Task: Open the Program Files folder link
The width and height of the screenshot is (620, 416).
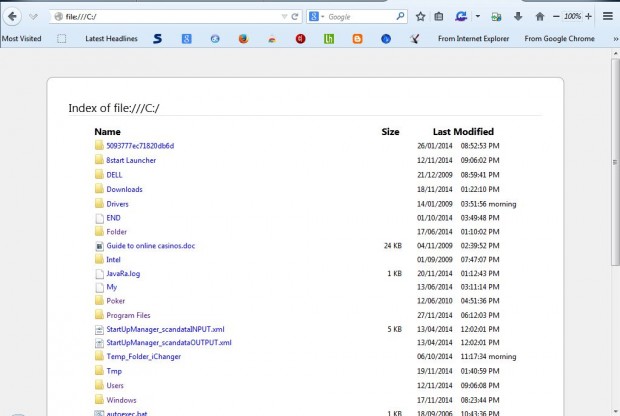Action: pyautogui.click(x=128, y=315)
